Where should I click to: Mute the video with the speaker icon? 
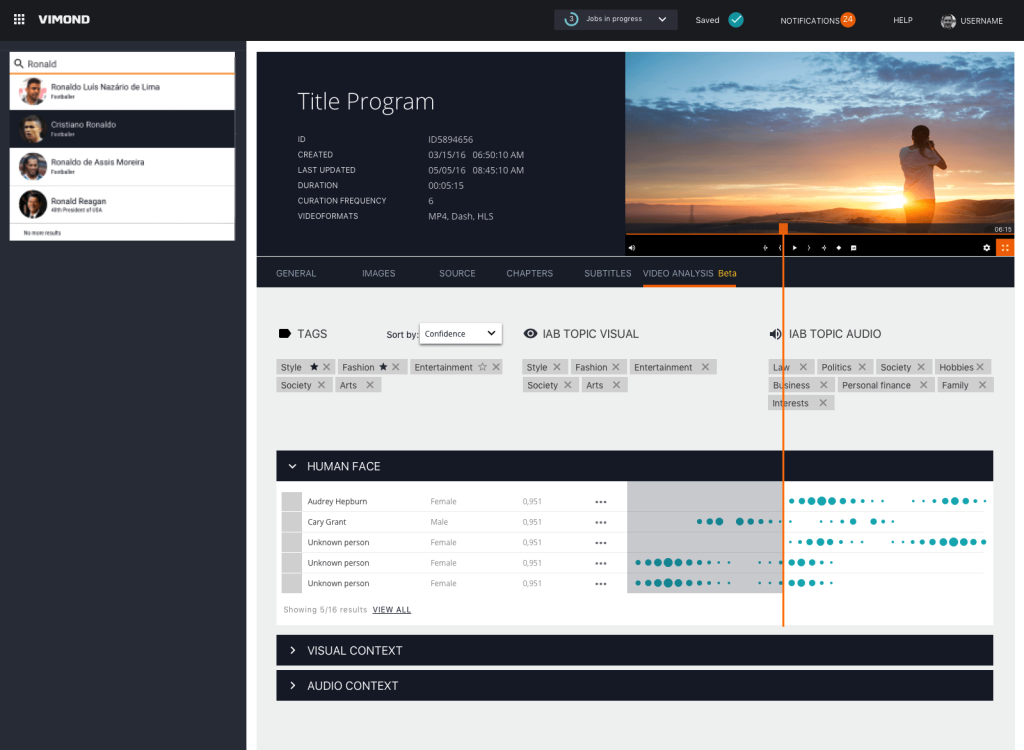632,248
